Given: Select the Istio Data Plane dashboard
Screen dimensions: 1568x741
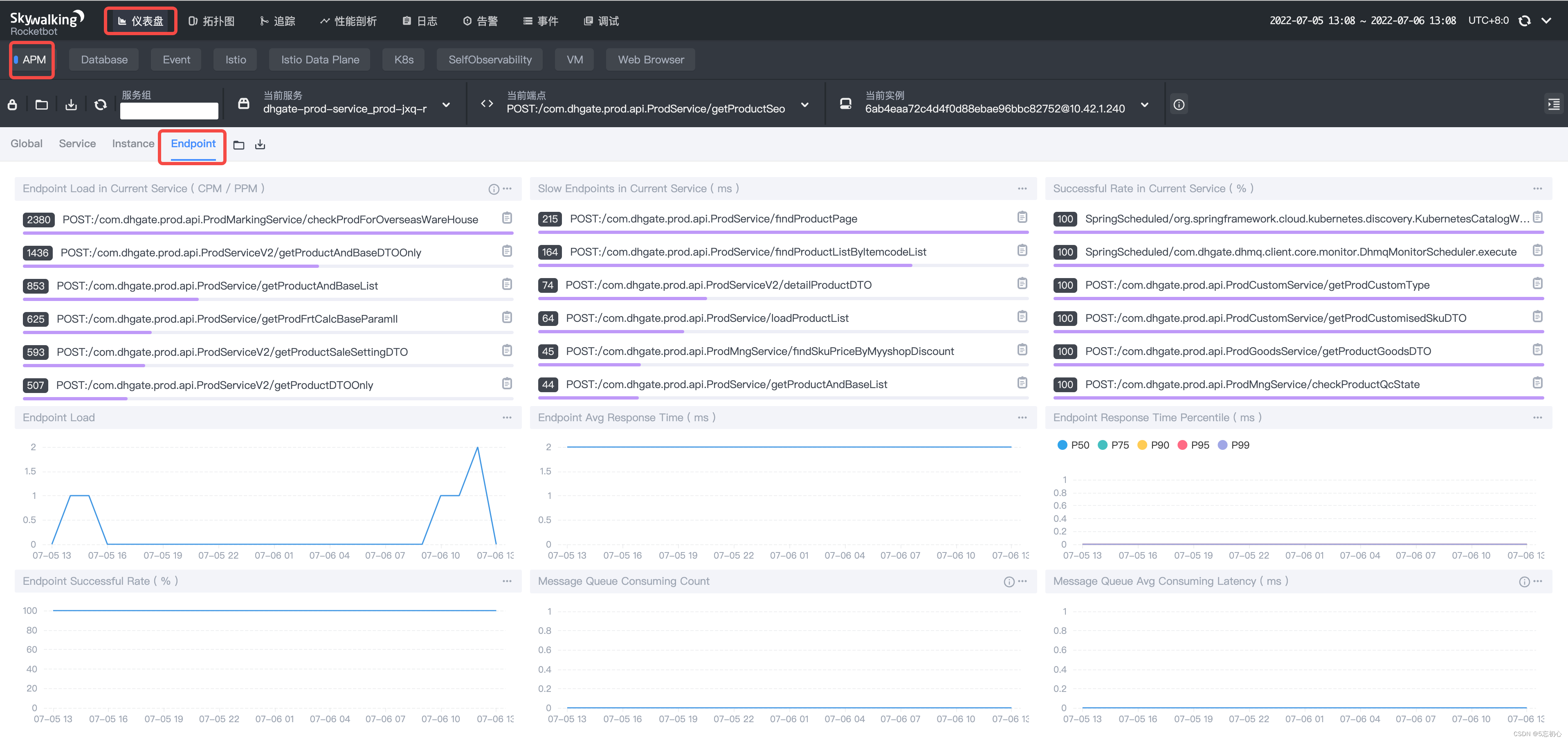Looking at the screenshot, I should tap(319, 60).
